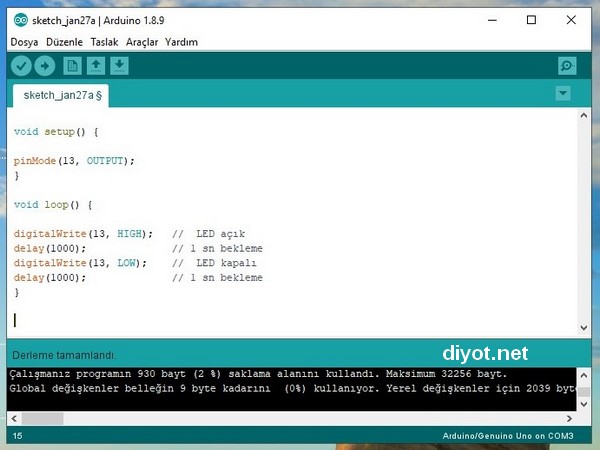The height and width of the screenshot is (450, 600).
Task: Click console scrollbar up arrow
Action: point(584,375)
